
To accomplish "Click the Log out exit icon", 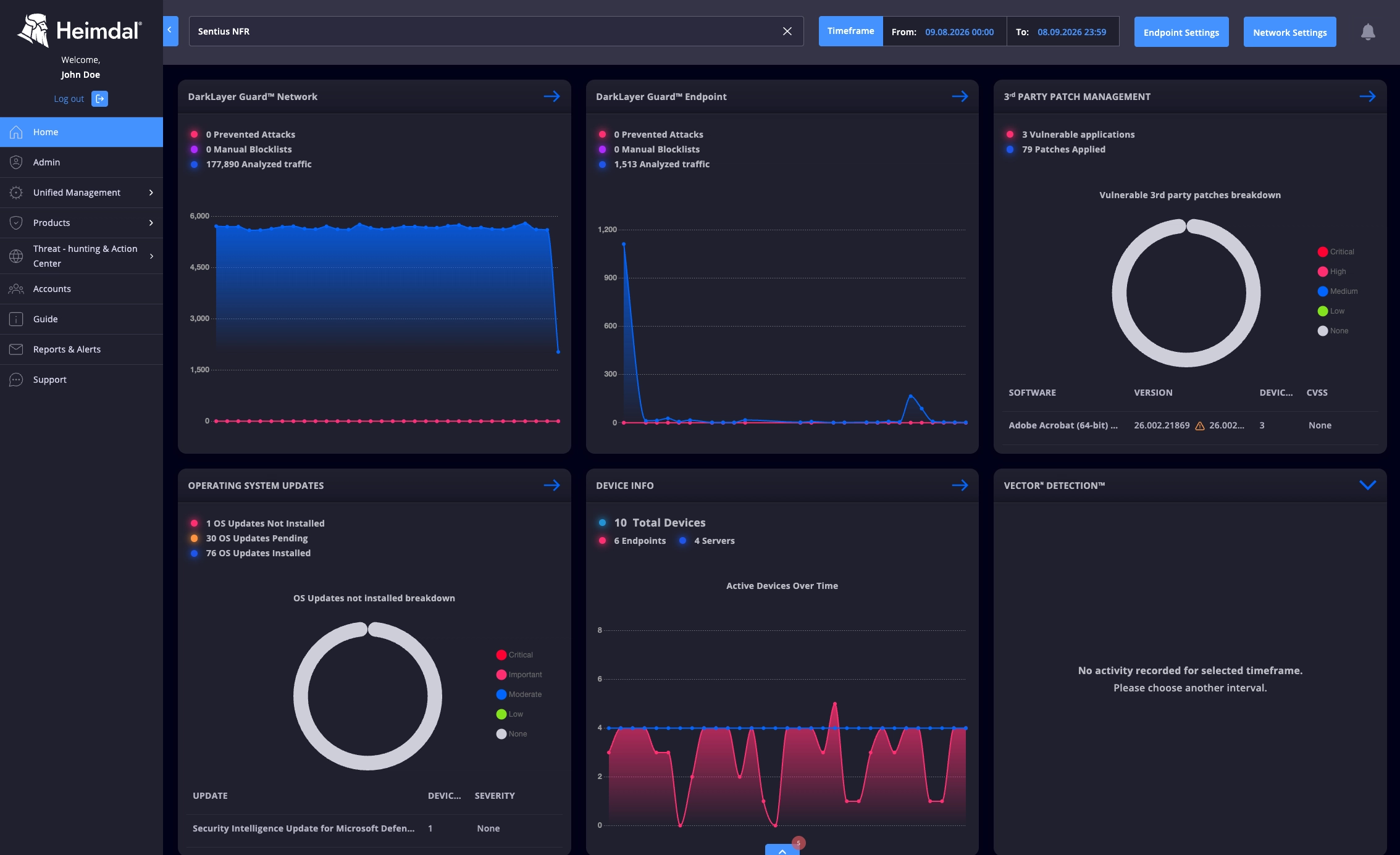I will tap(99, 99).
